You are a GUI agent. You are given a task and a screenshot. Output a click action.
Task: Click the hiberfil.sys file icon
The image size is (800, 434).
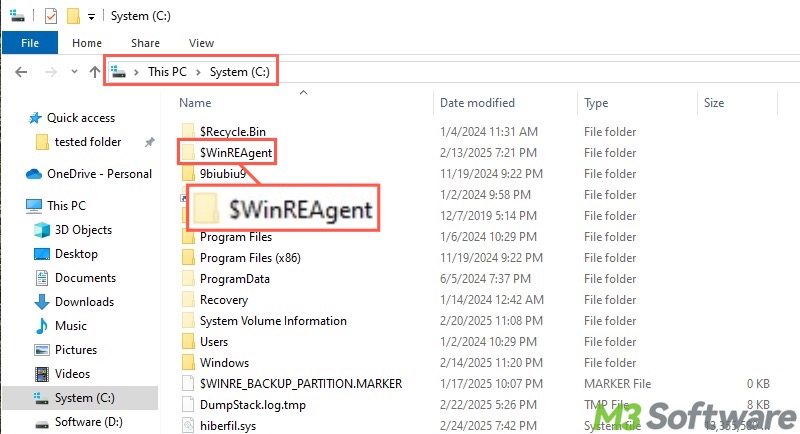click(x=188, y=425)
